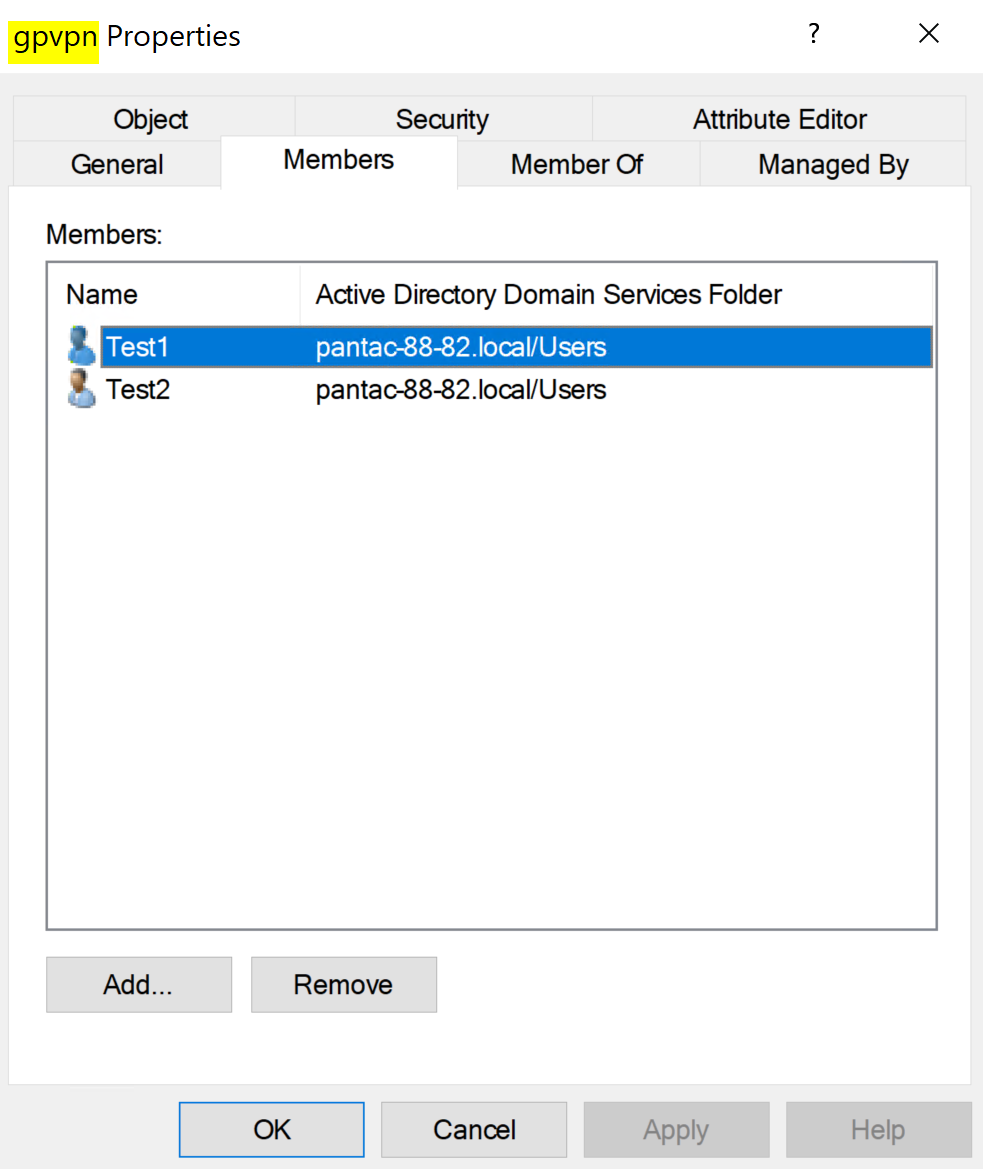Select the General tab

117,165
